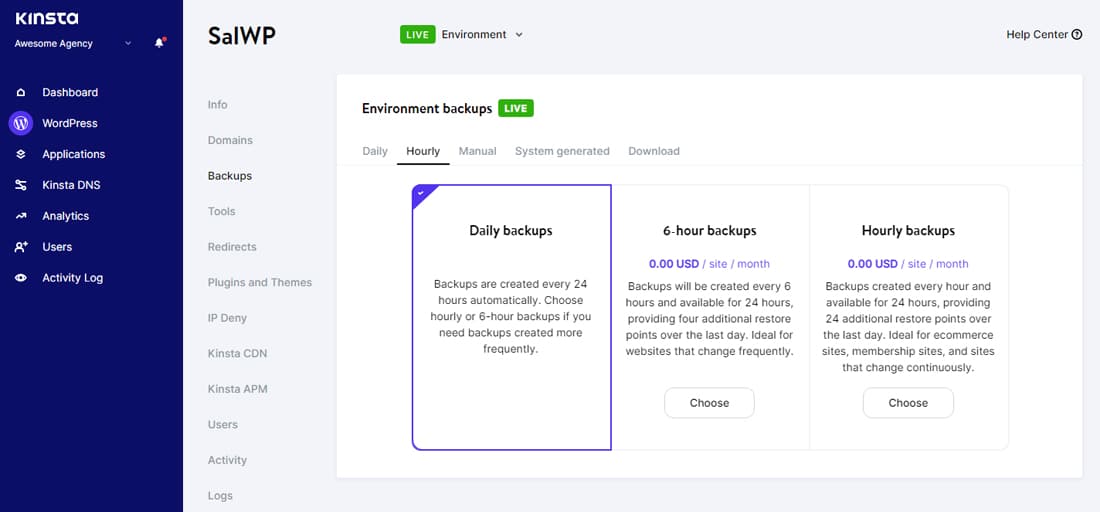Select the Daily backups plan card

pyautogui.click(x=511, y=317)
